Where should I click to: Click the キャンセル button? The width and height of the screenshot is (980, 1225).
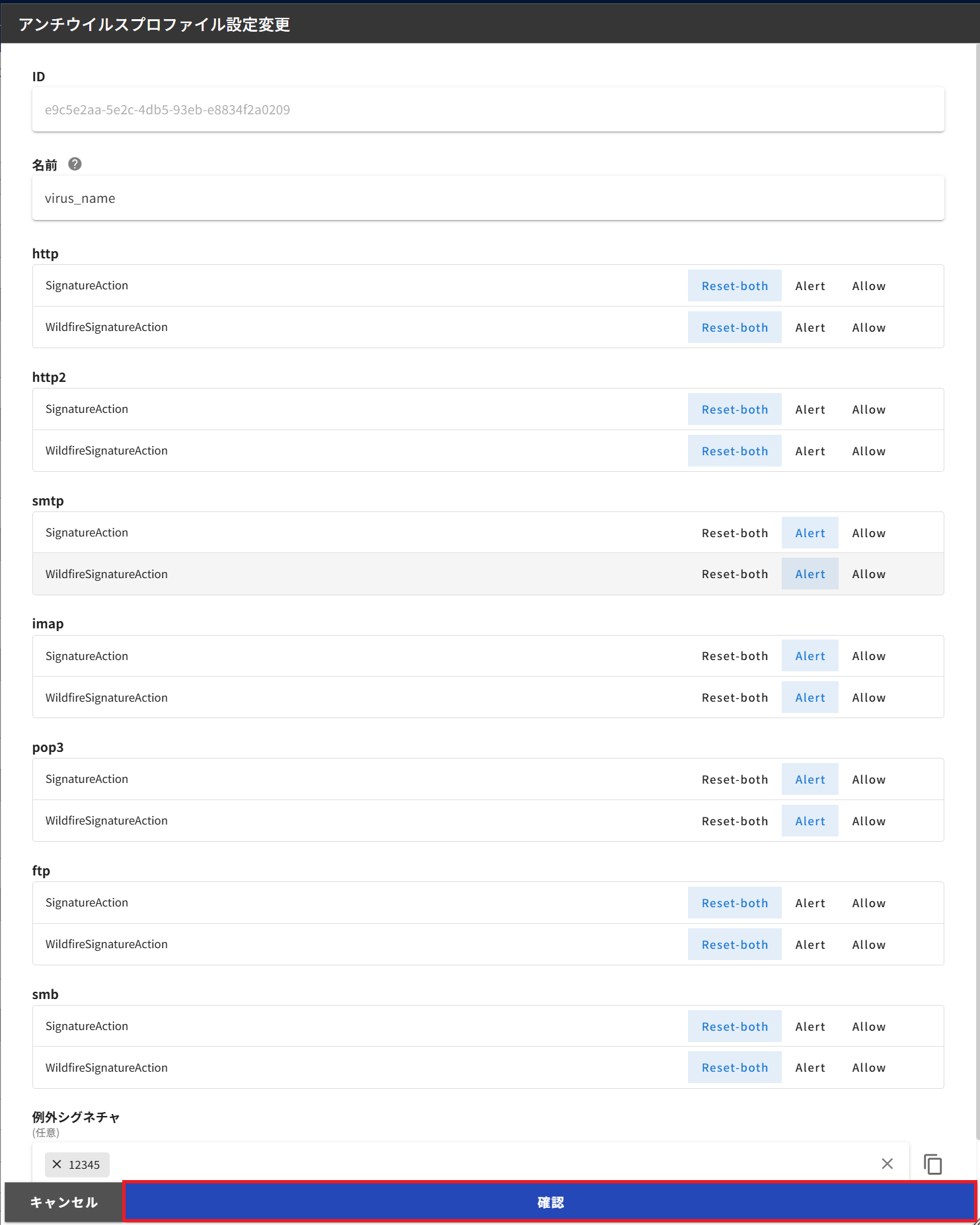(63, 1202)
